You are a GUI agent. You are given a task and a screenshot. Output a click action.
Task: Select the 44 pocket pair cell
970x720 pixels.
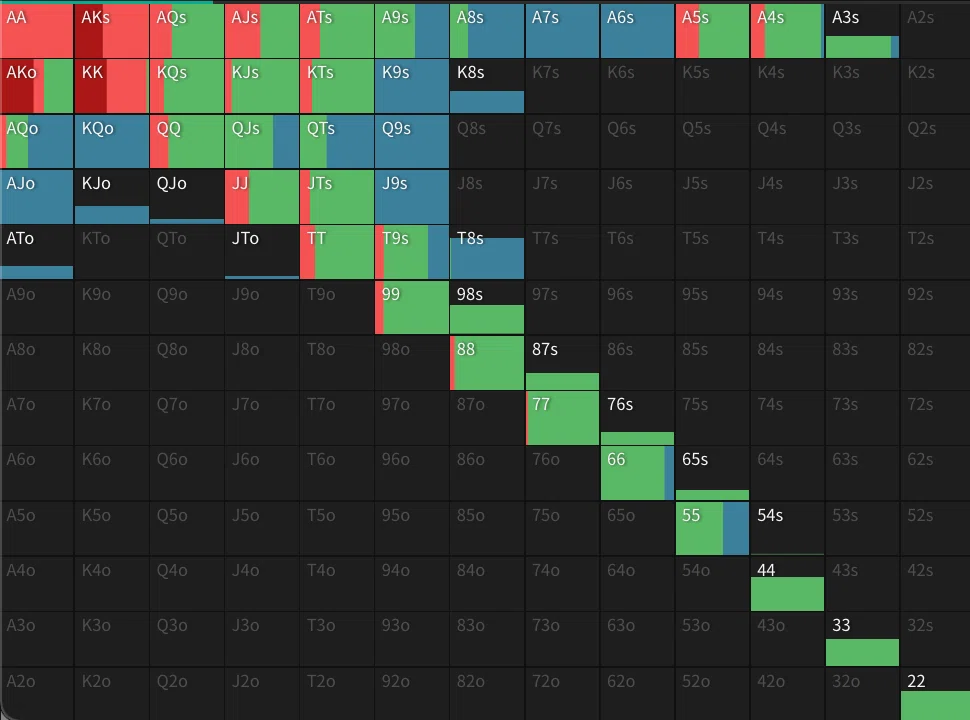coord(788,583)
